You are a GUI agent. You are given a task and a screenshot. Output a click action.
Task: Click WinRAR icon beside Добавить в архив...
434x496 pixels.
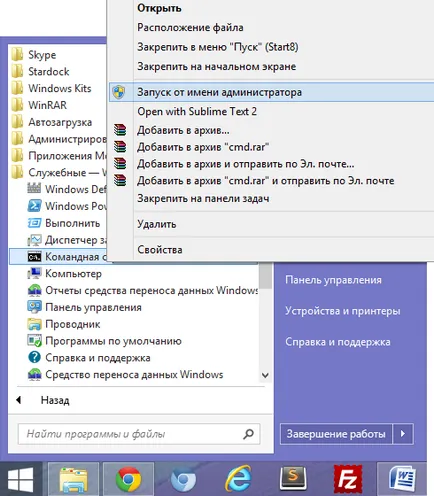[x=120, y=130]
